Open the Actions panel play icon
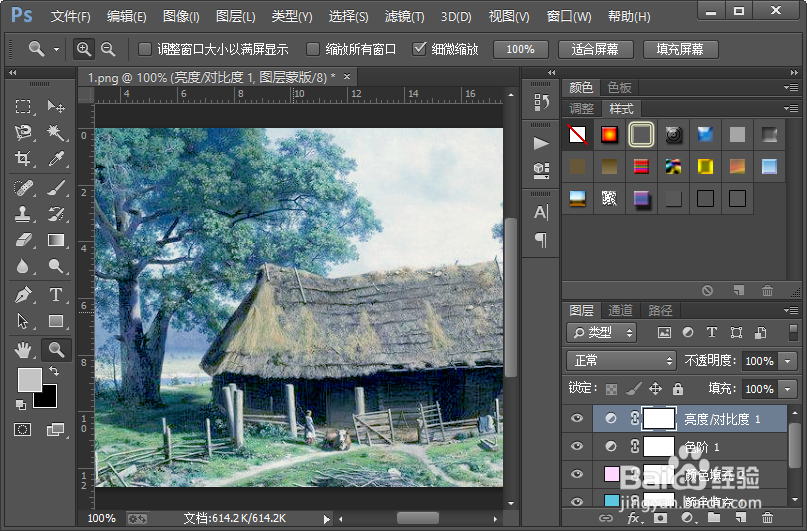The image size is (807, 531). click(541, 143)
